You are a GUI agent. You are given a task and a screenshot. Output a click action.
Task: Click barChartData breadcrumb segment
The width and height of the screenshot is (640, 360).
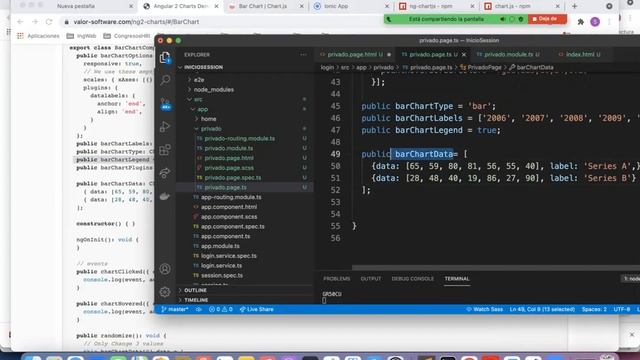tap(535, 67)
